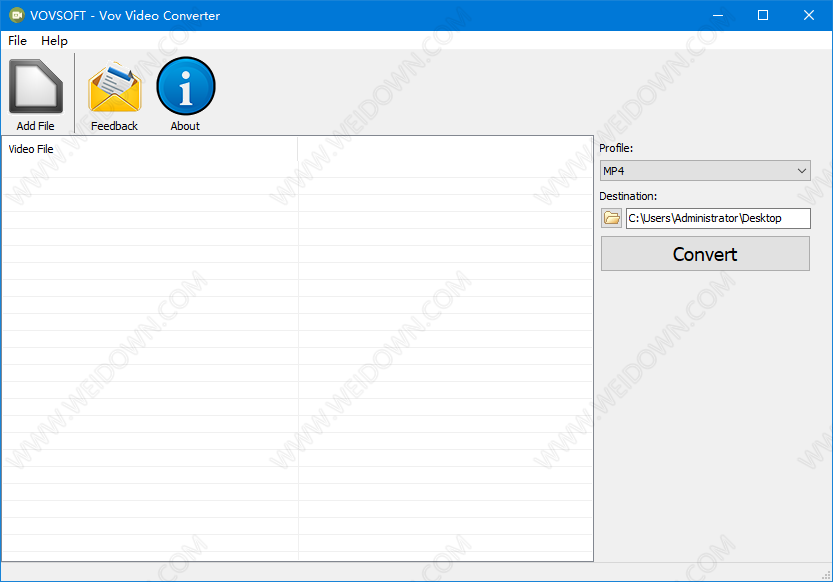Browse destination with the folder icon
The height and width of the screenshot is (582, 833).
tap(611, 218)
